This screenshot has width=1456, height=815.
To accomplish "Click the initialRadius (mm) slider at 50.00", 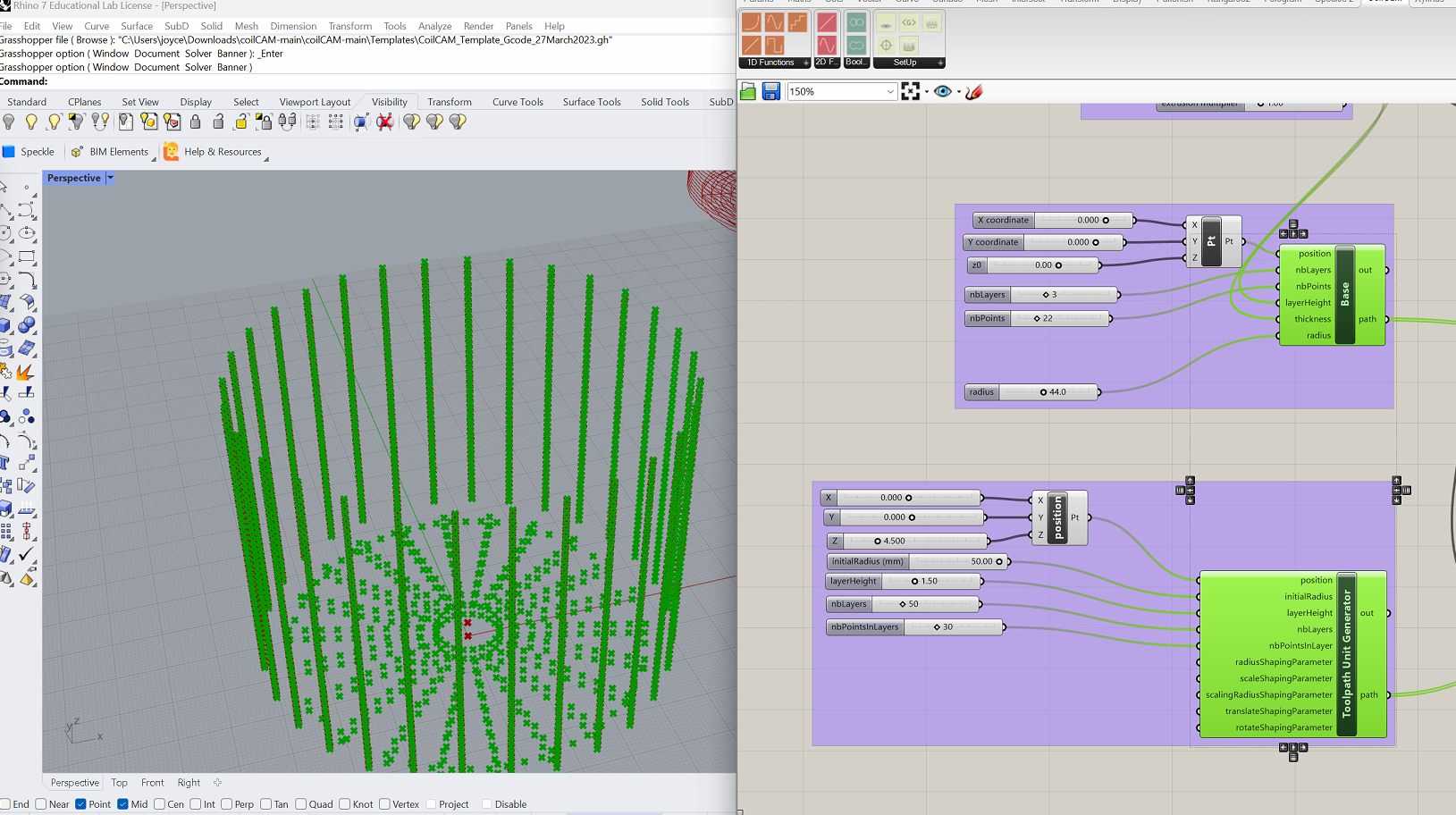I will 918,561.
